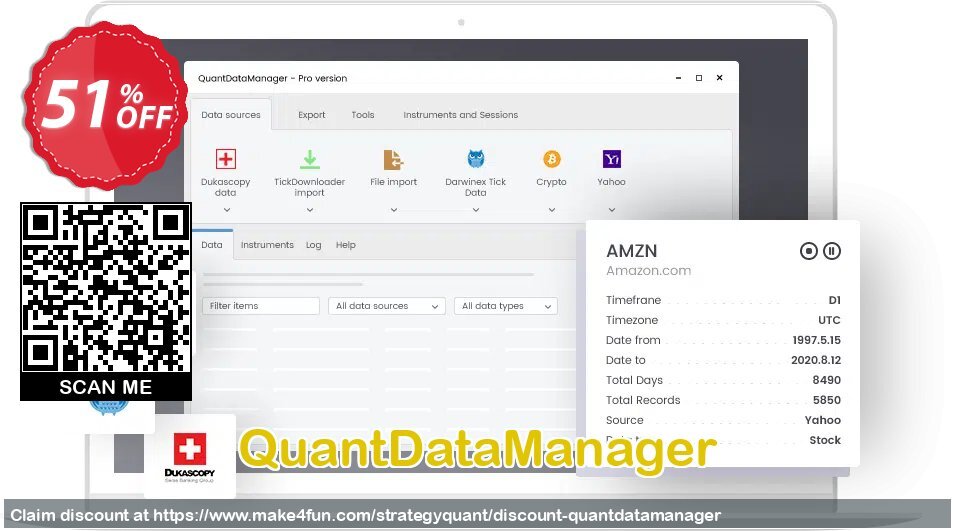Open the All data types dropdown

tap(506, 306)
